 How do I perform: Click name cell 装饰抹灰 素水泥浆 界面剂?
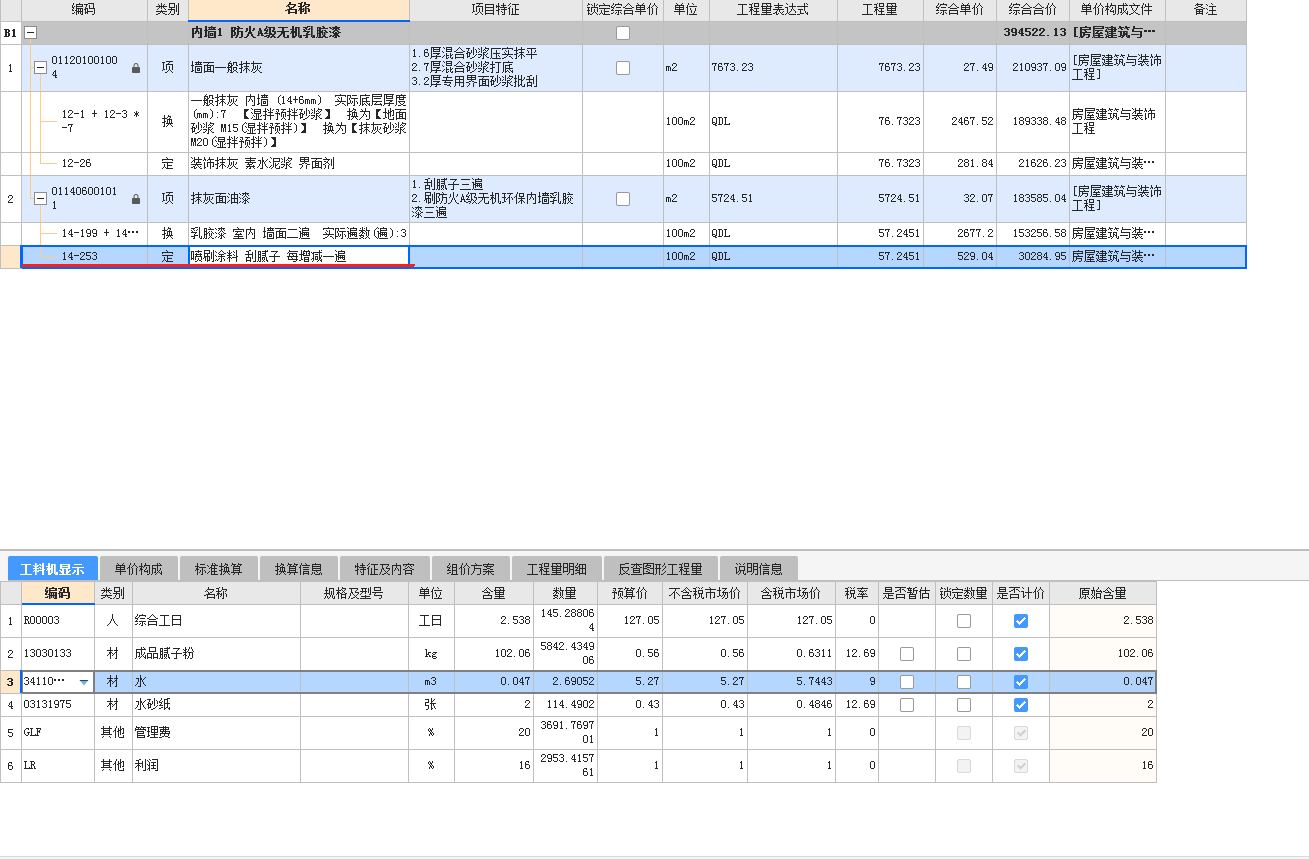coord(299,163)
